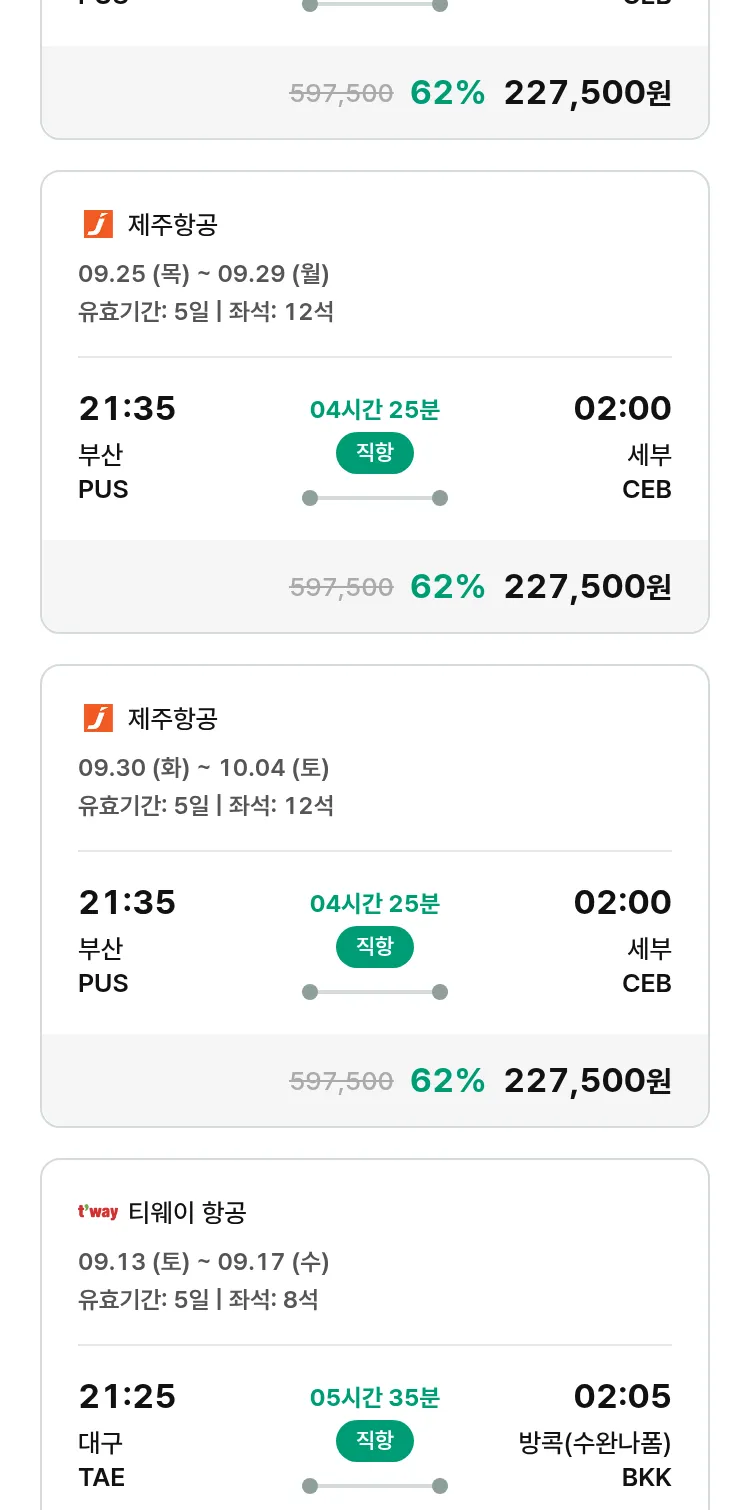The width and height of the screenshot is (750, 1510).
Task: Click 직항 badge on the 09.30 flight
Action: 374,947
